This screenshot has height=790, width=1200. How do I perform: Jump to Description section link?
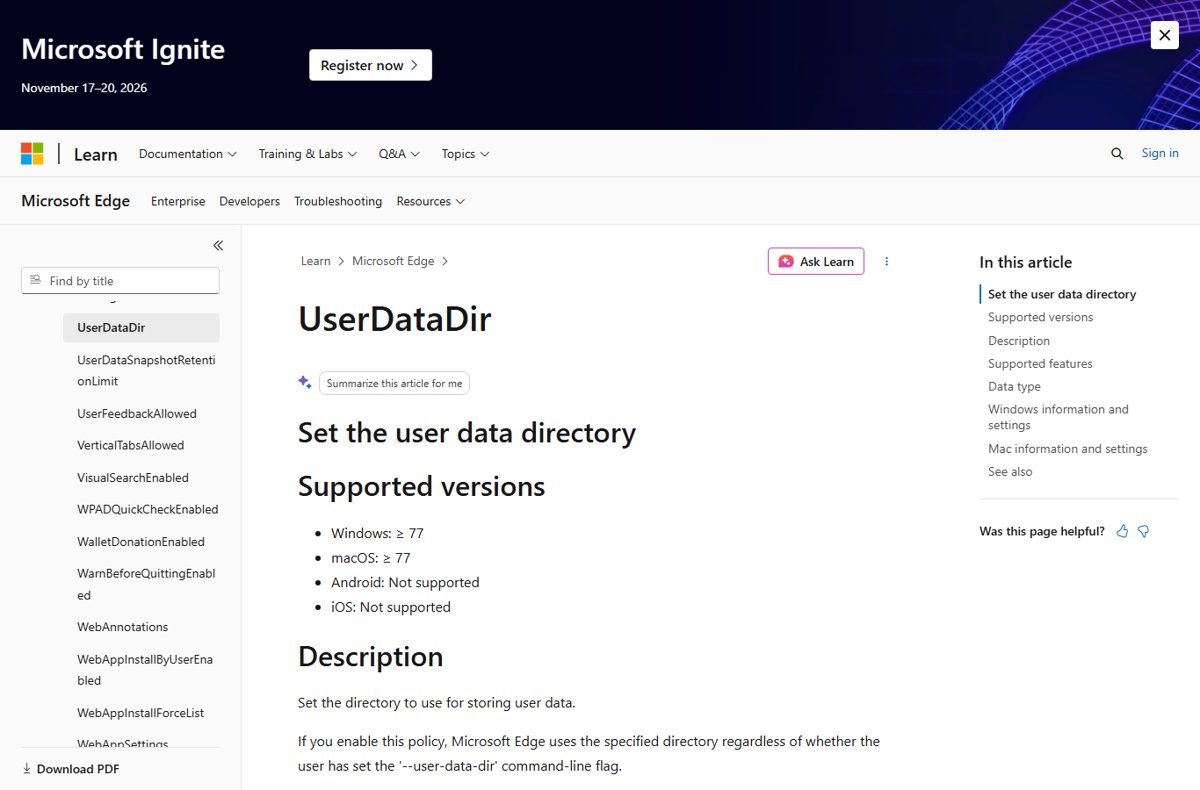[x=1019, y=341]
